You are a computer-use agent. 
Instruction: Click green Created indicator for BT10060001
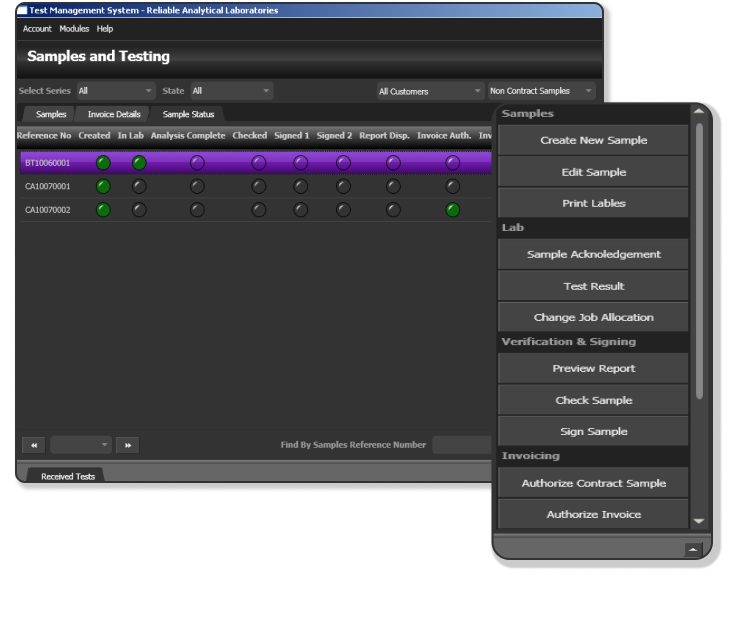pos(103,163)
